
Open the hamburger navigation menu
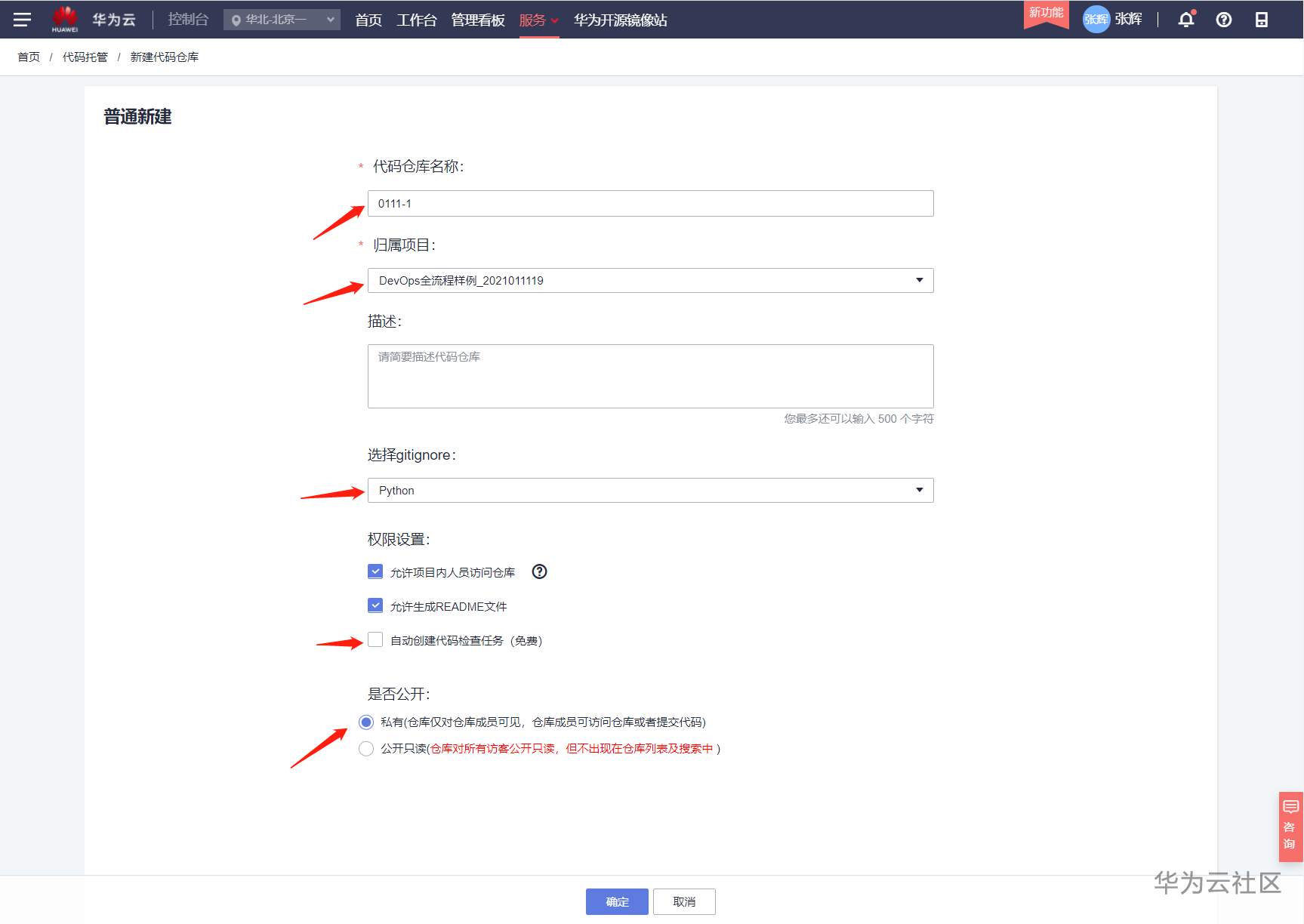(22, 20)
